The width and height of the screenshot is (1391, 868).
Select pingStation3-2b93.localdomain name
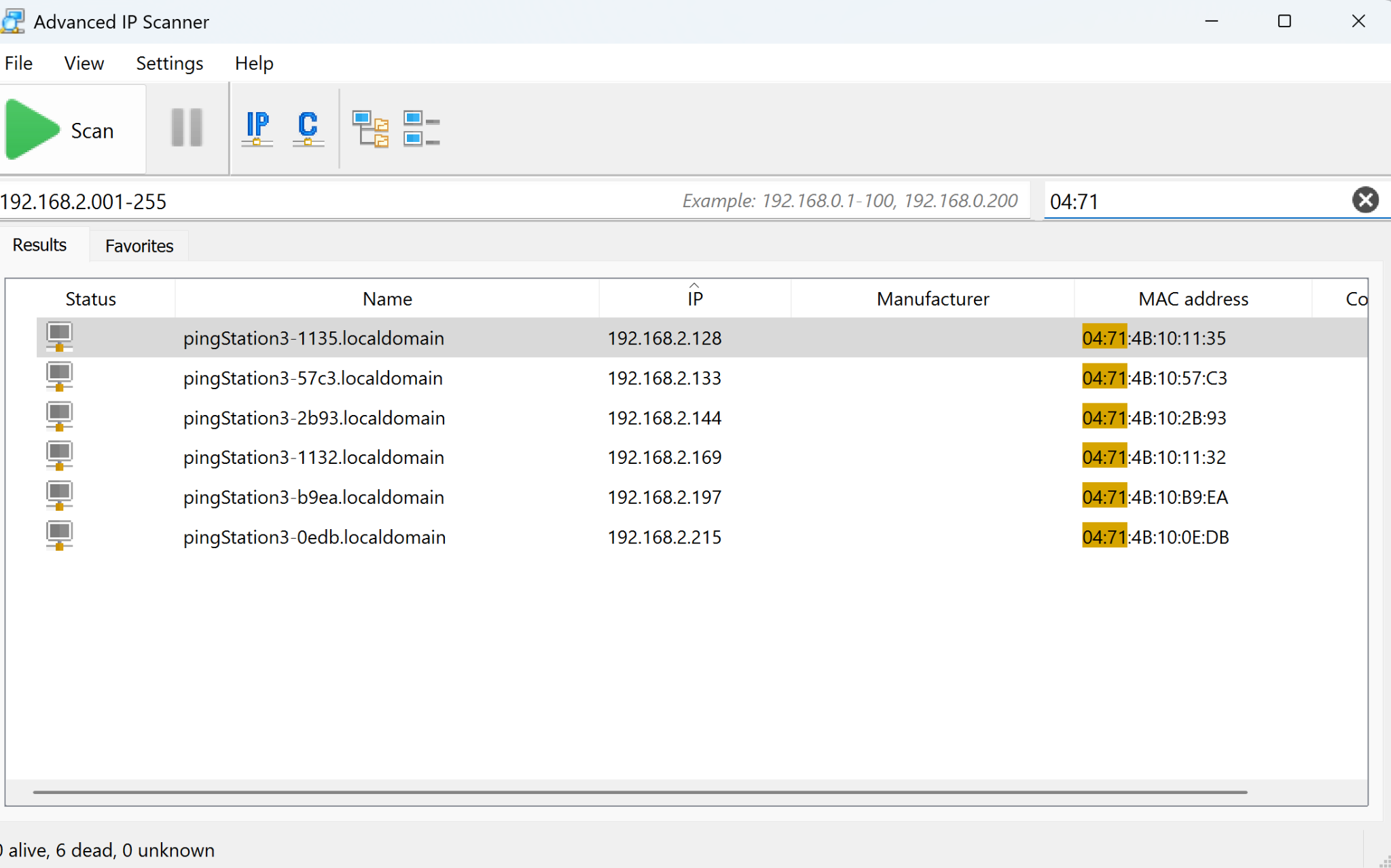pos(314,418)
